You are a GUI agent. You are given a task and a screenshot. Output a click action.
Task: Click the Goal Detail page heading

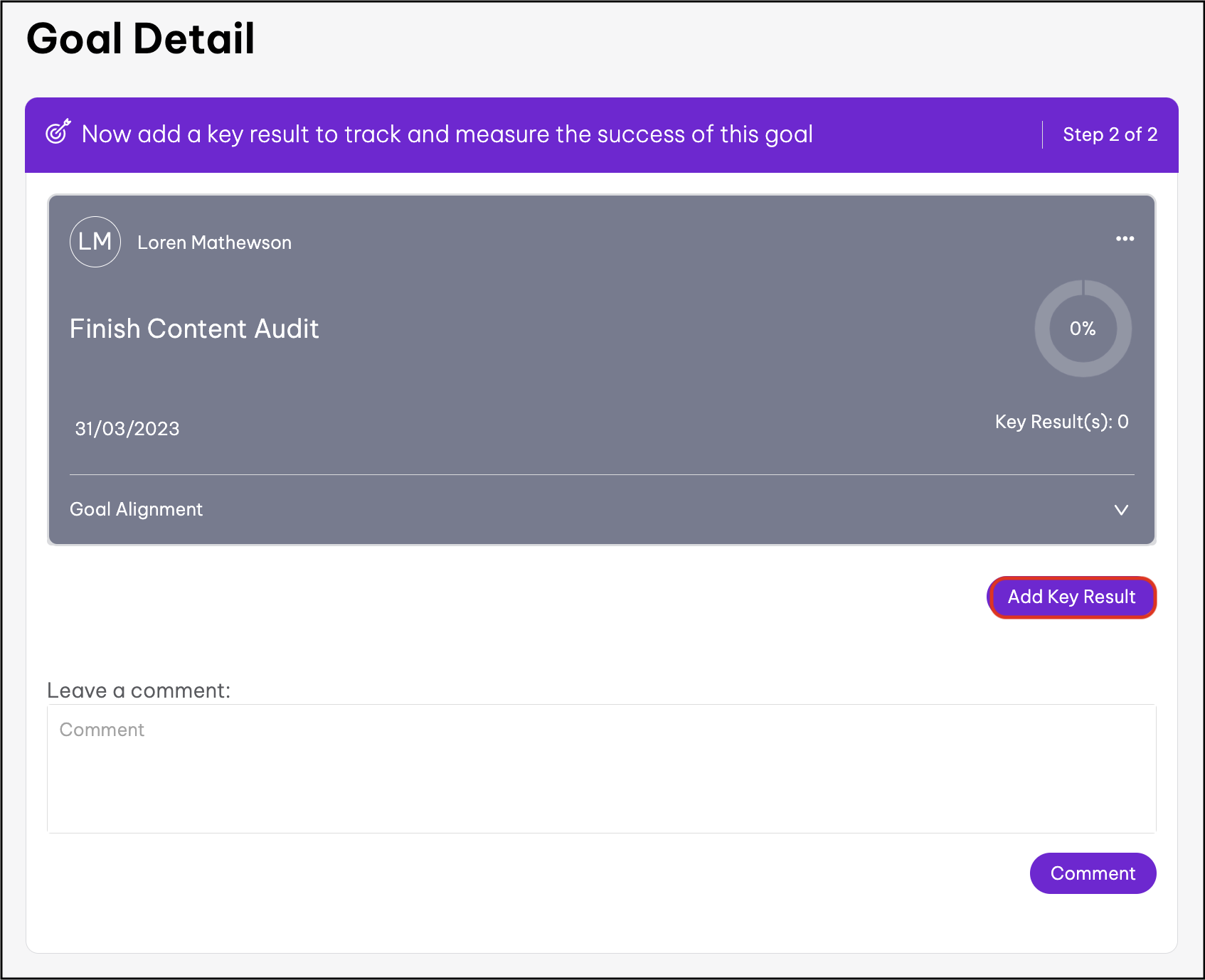(141, 38)
